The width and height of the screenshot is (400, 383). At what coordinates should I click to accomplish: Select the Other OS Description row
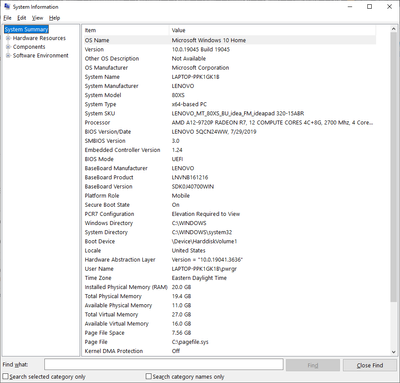[229, 58]
